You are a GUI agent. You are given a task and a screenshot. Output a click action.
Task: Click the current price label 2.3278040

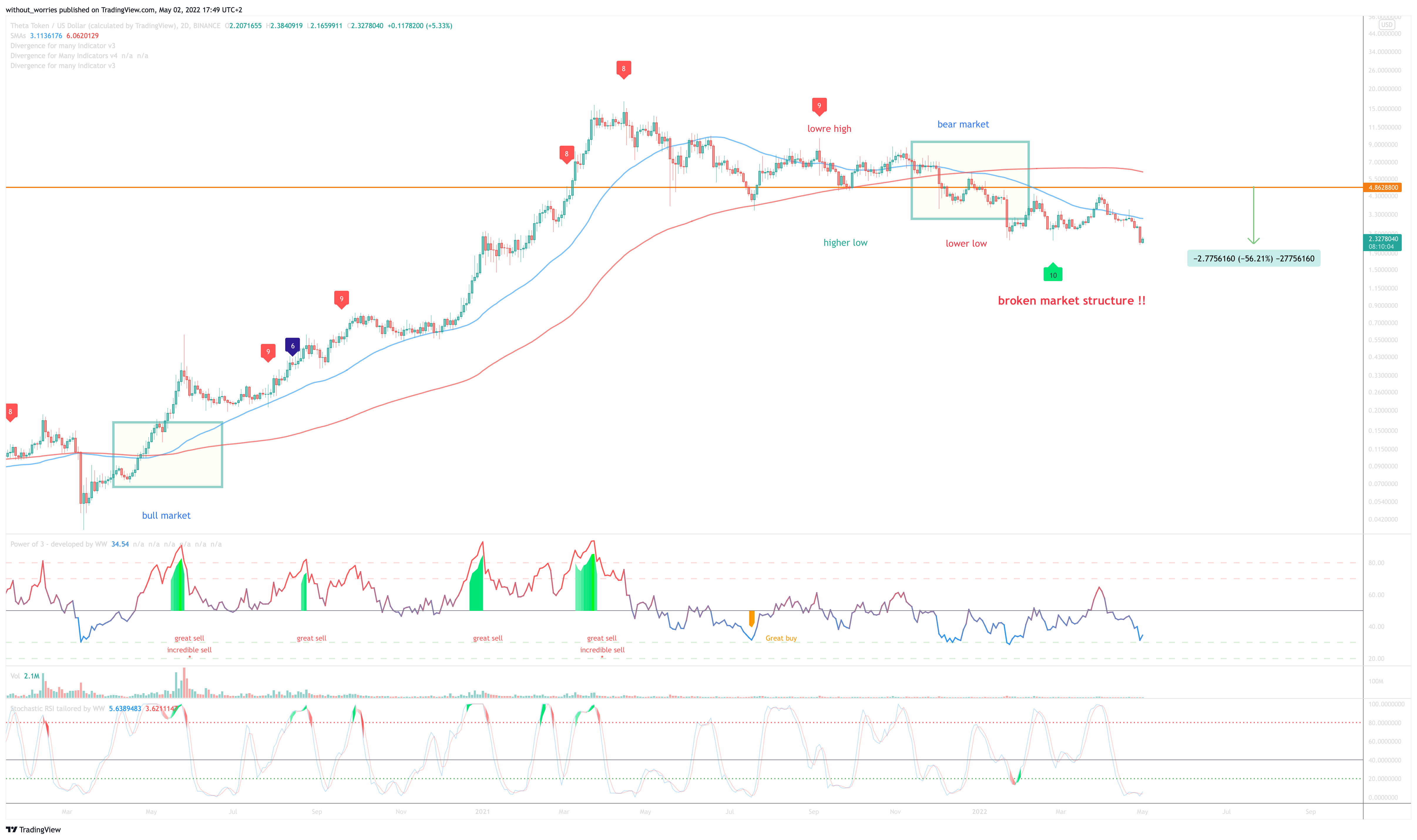[1382, 239]
